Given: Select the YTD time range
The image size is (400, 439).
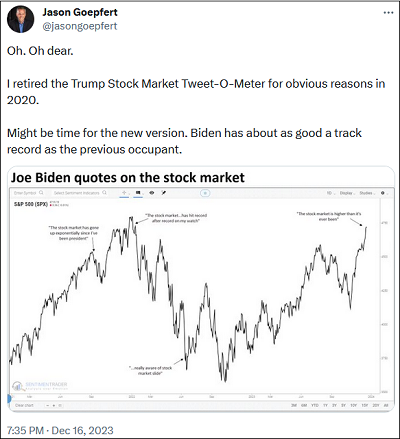Looking at the screenshot, I should point(315,405).
